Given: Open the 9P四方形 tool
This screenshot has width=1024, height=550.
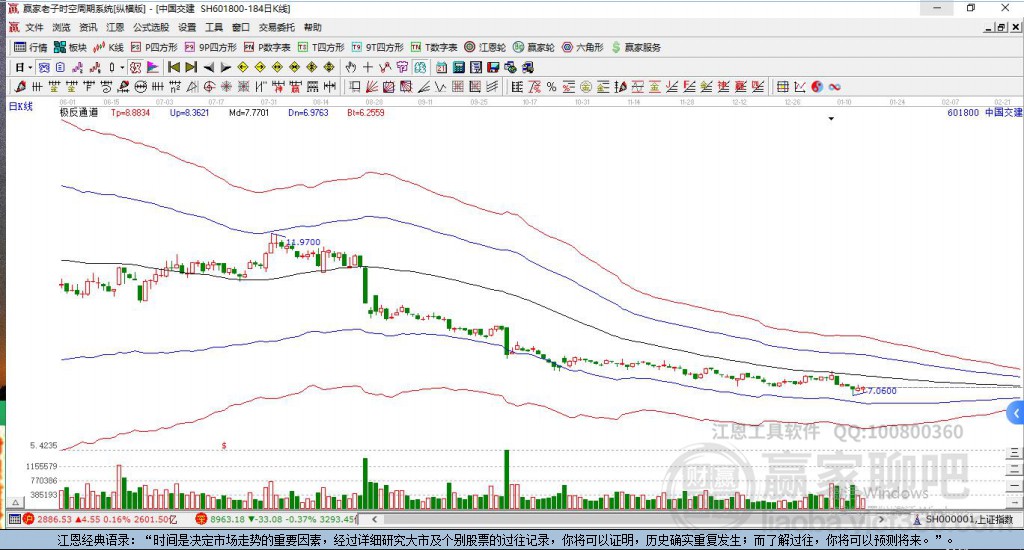Looking at the screenshot, I should pos(210,48).
